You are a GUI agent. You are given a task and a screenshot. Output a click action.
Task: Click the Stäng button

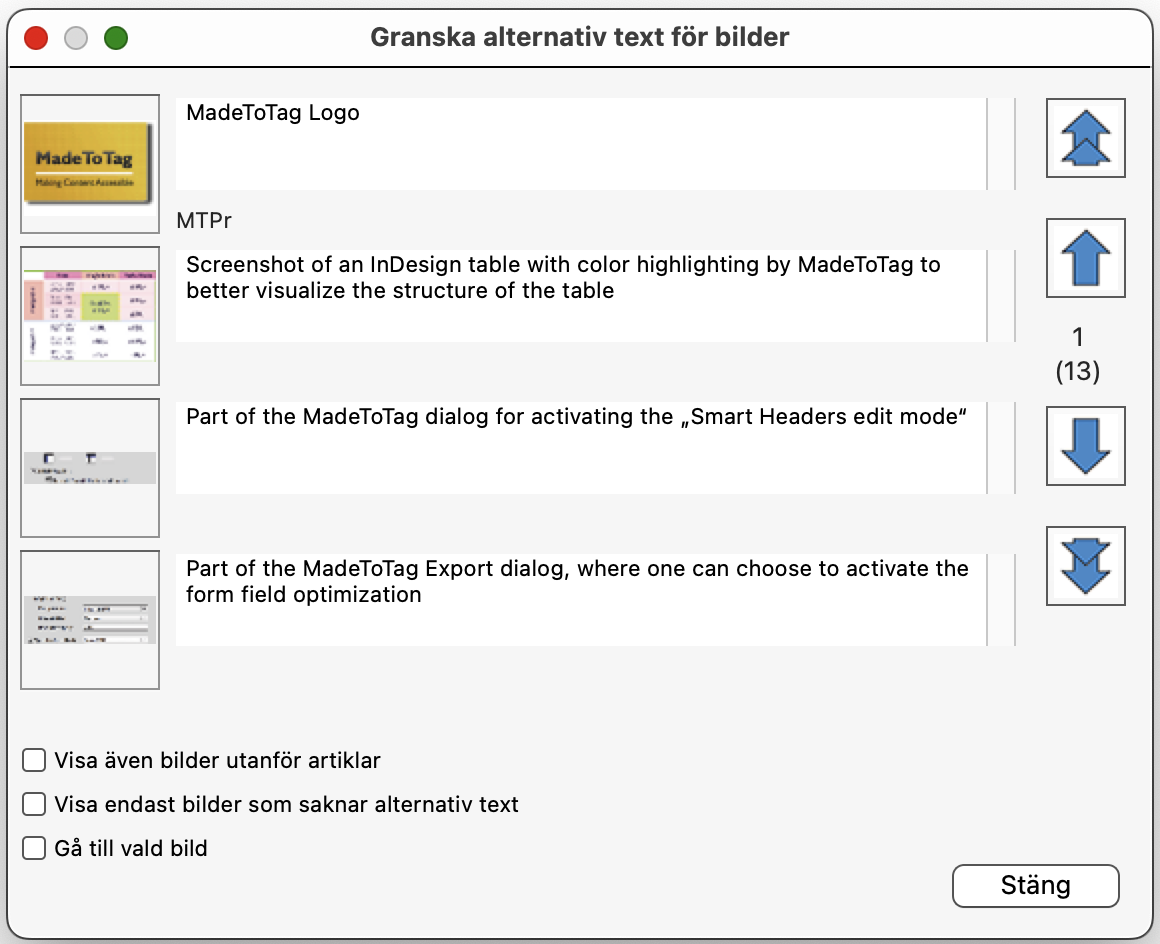[x=1035, y=886]
